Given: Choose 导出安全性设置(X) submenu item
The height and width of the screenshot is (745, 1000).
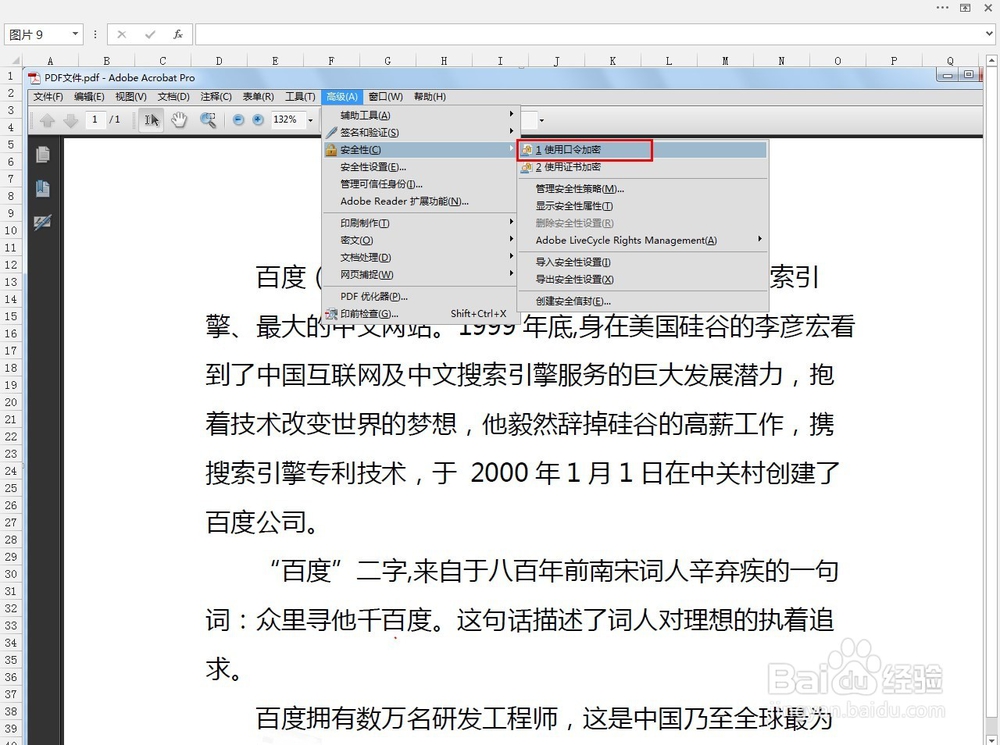Looking at the screenshot, I should click(642, 279).
